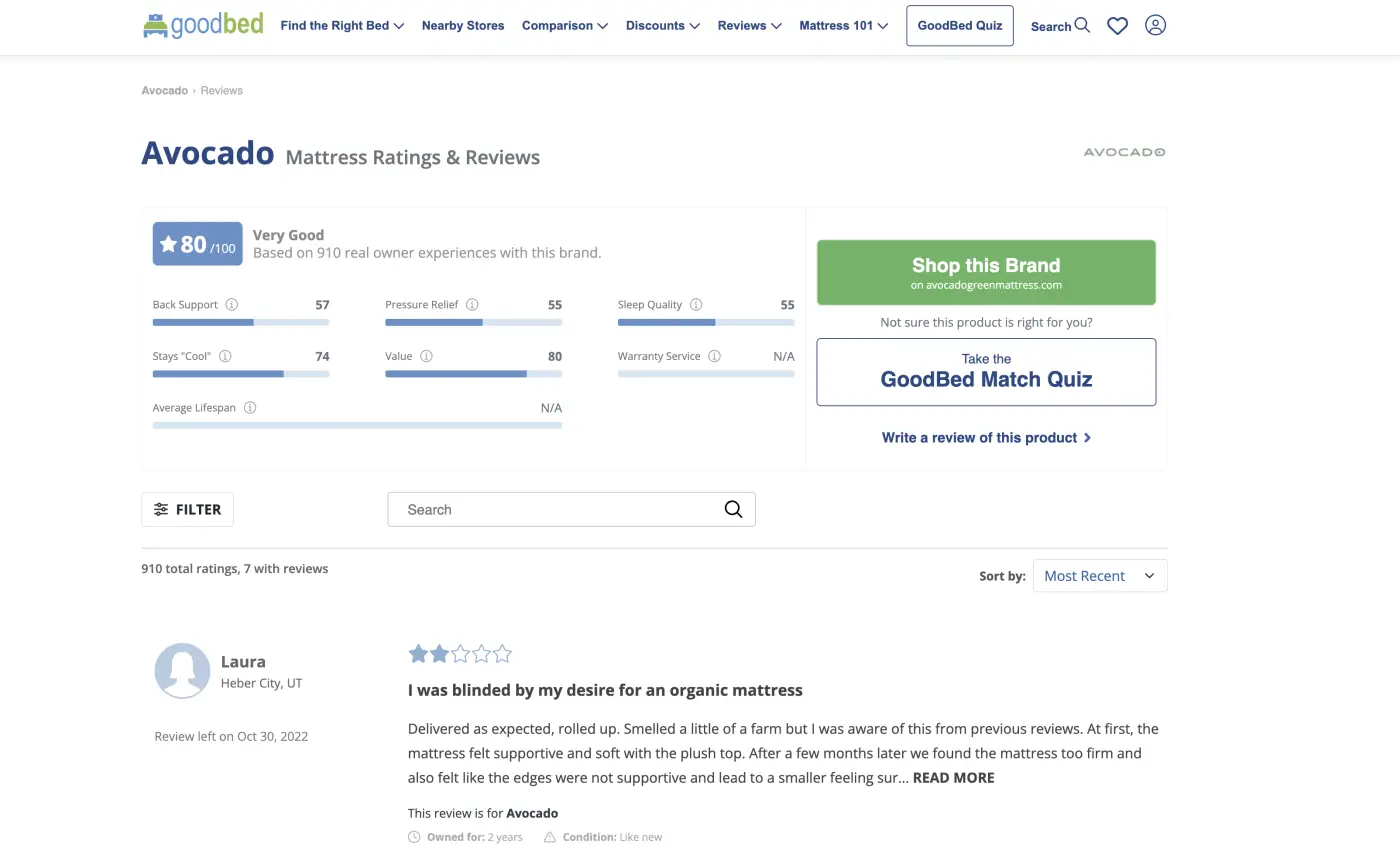Expand the Mattress 101 menu
This screenshot has height=857, width=1400.
pyautogui.click(x=844, y=26)
